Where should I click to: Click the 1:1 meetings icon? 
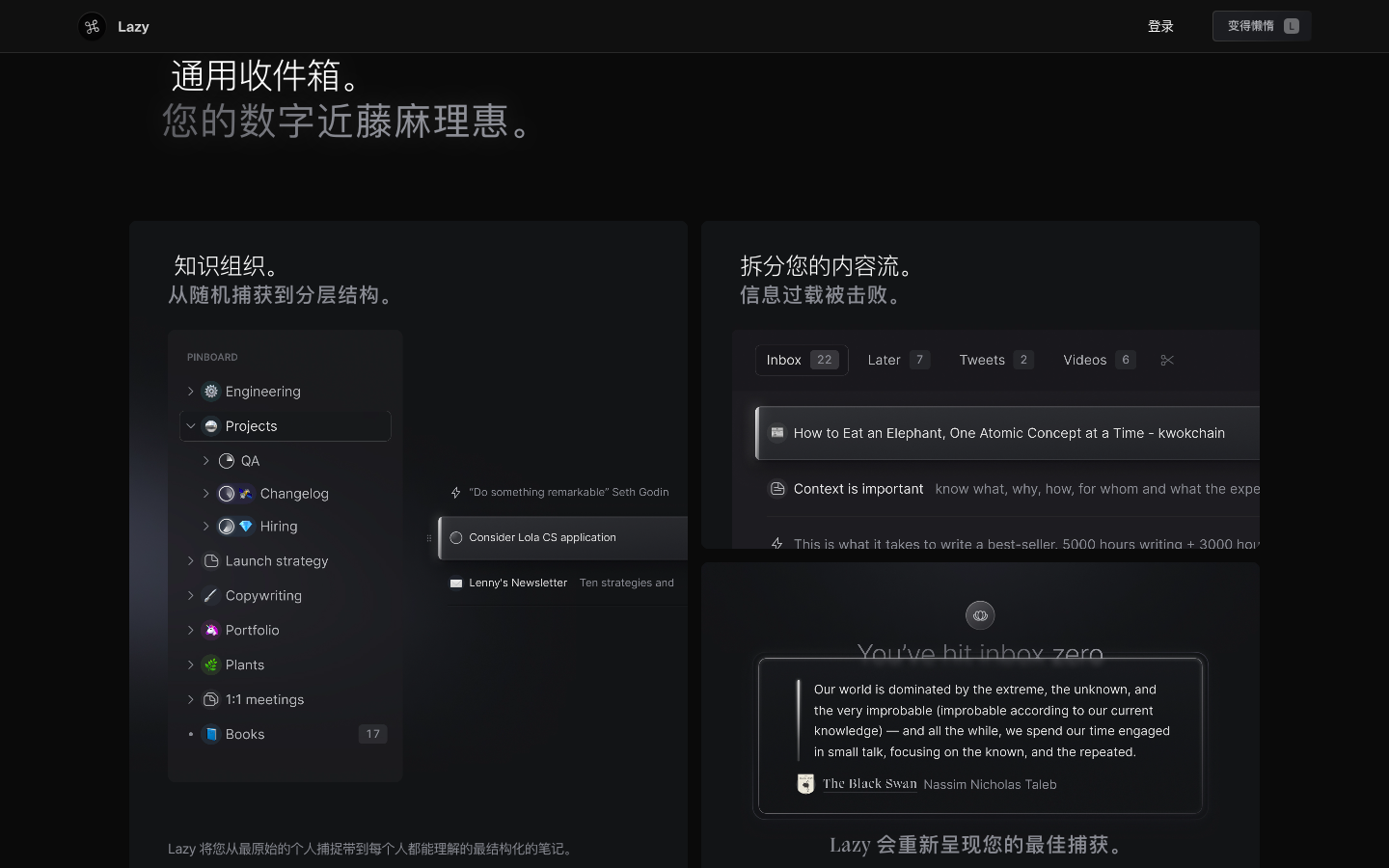click(x=211, y=700)
